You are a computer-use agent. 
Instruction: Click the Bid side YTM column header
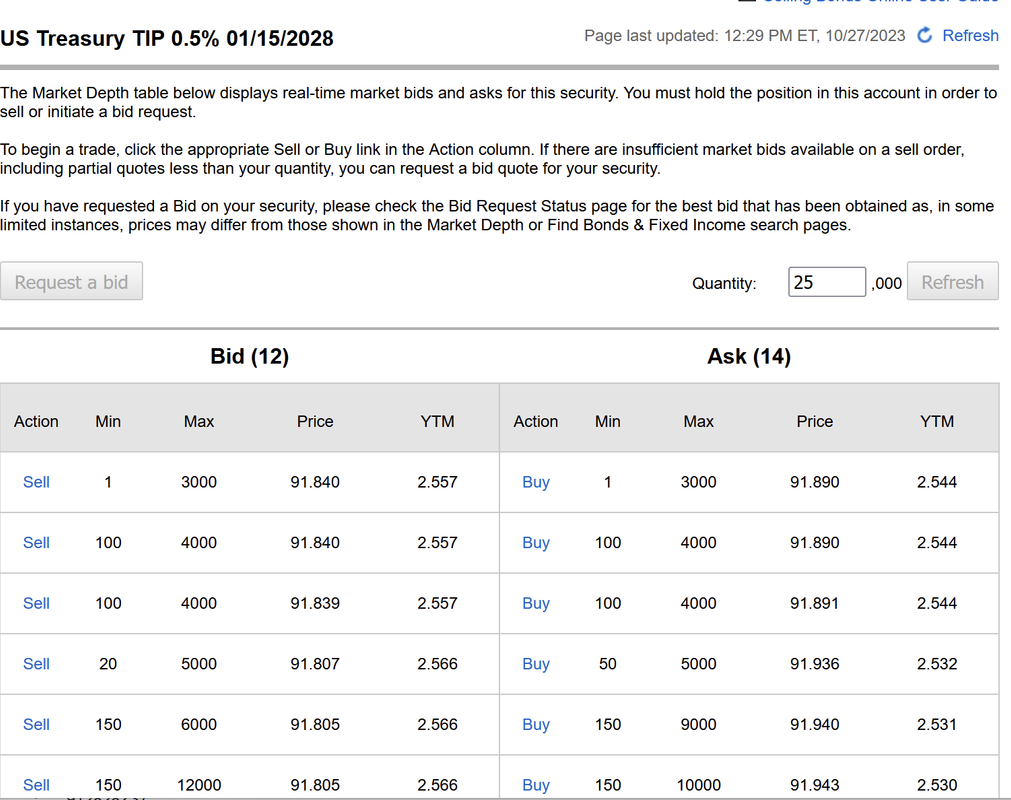pos(437,422)
